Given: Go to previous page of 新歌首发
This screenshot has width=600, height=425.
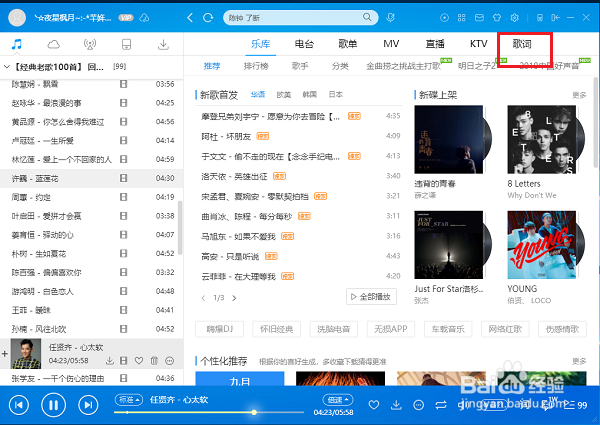Looking at the screenshot, I should coord(204,298).
